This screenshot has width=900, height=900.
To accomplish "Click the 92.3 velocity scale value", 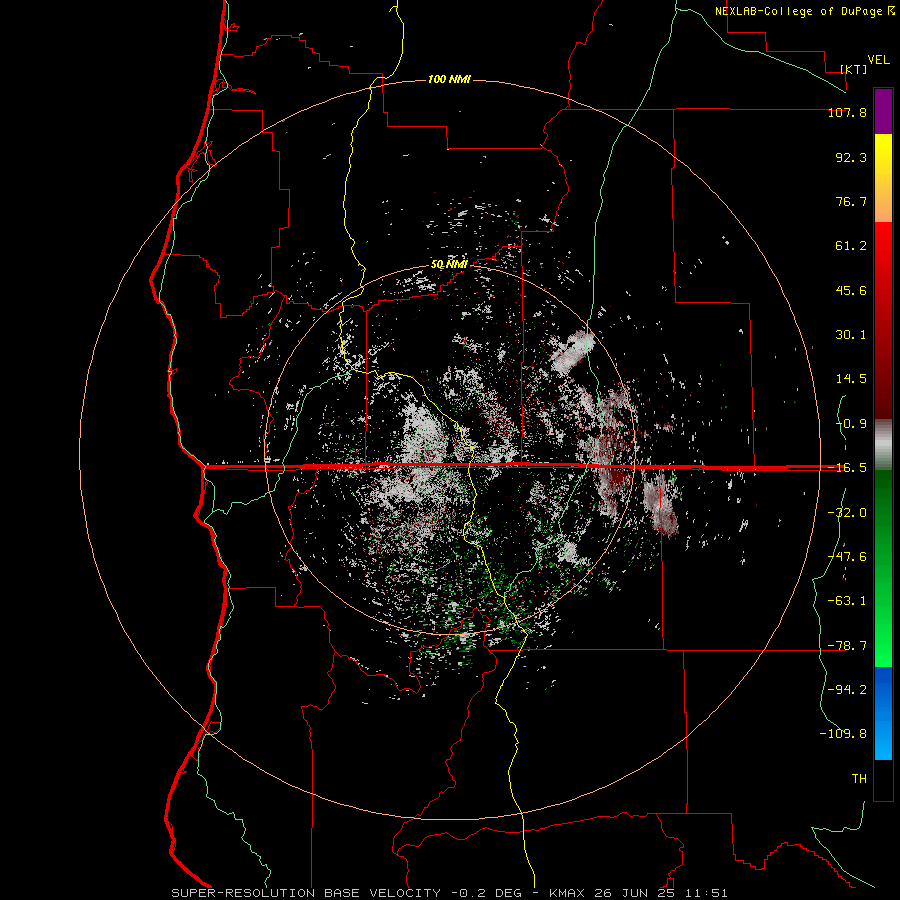I will [851, 157].
